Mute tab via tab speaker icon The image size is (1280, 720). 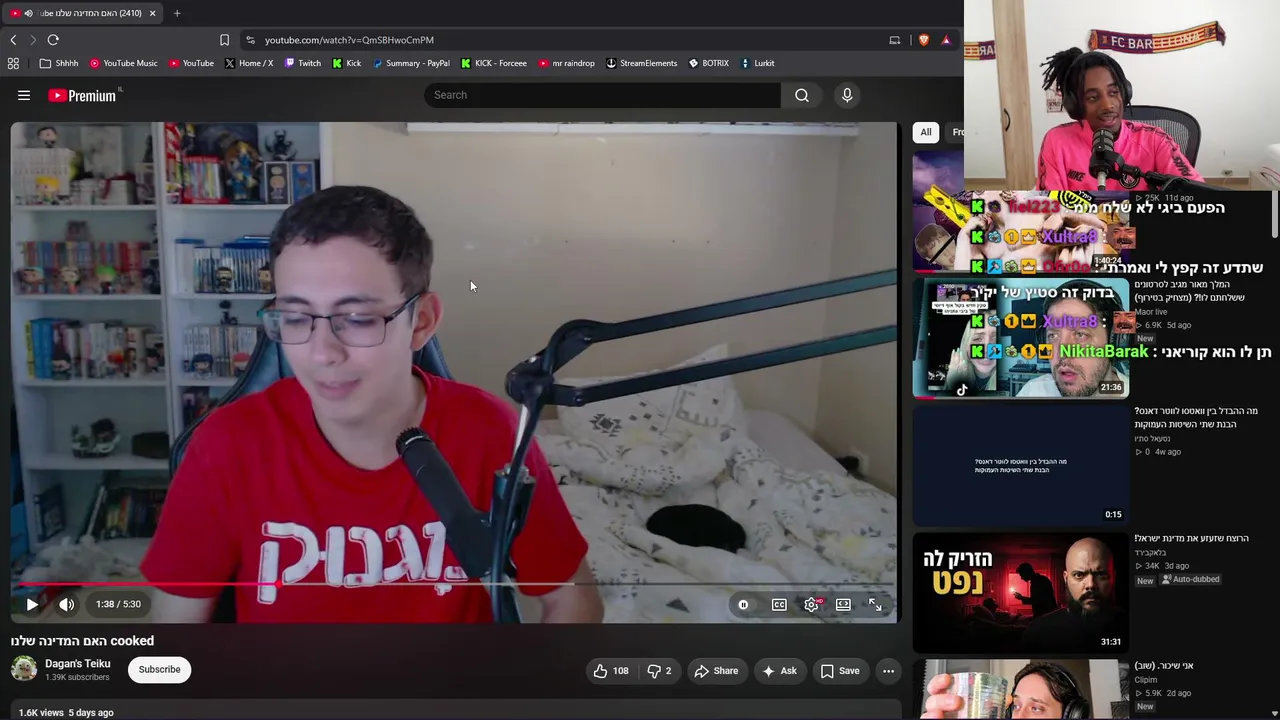coord(28,13)
